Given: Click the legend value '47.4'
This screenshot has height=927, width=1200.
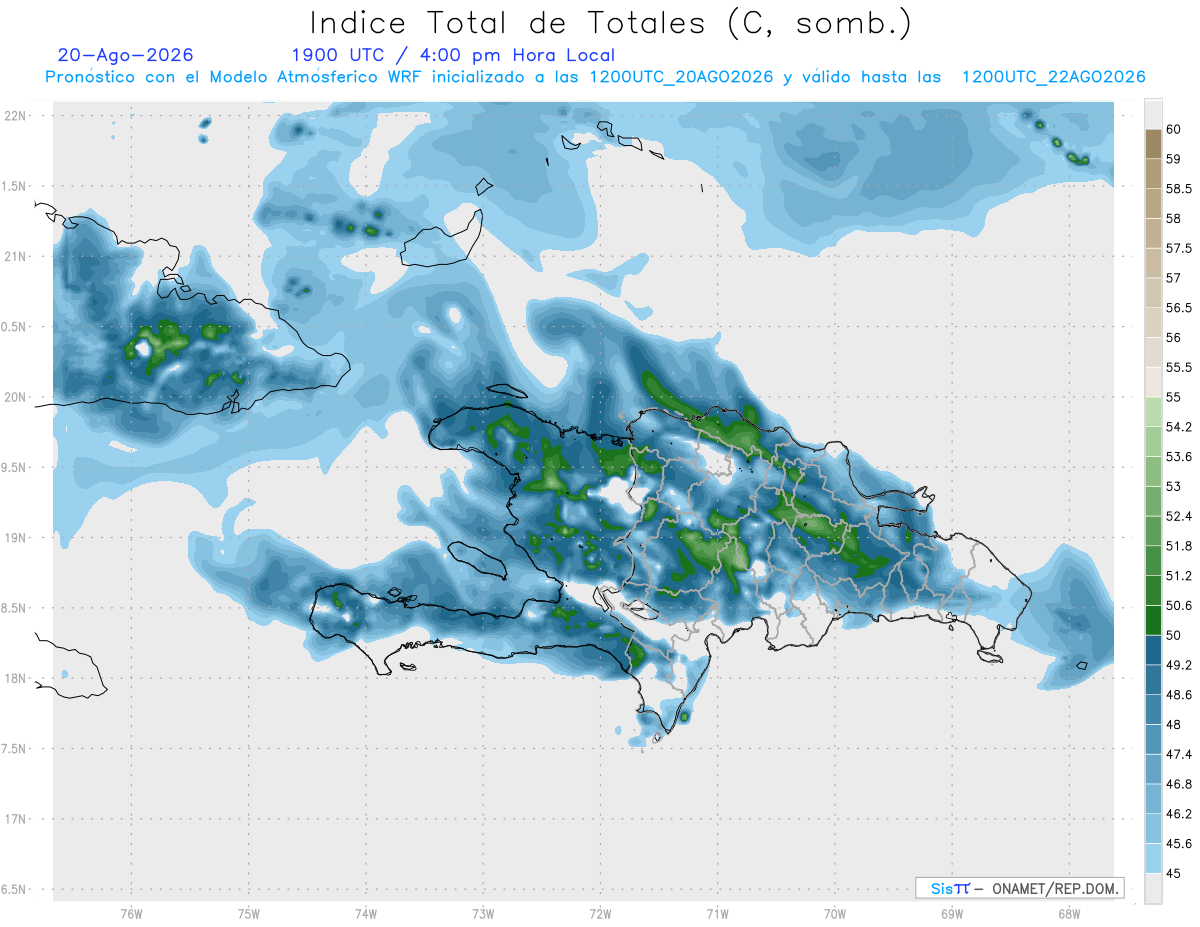Looking at the screenshot, I should point(1178,754).
